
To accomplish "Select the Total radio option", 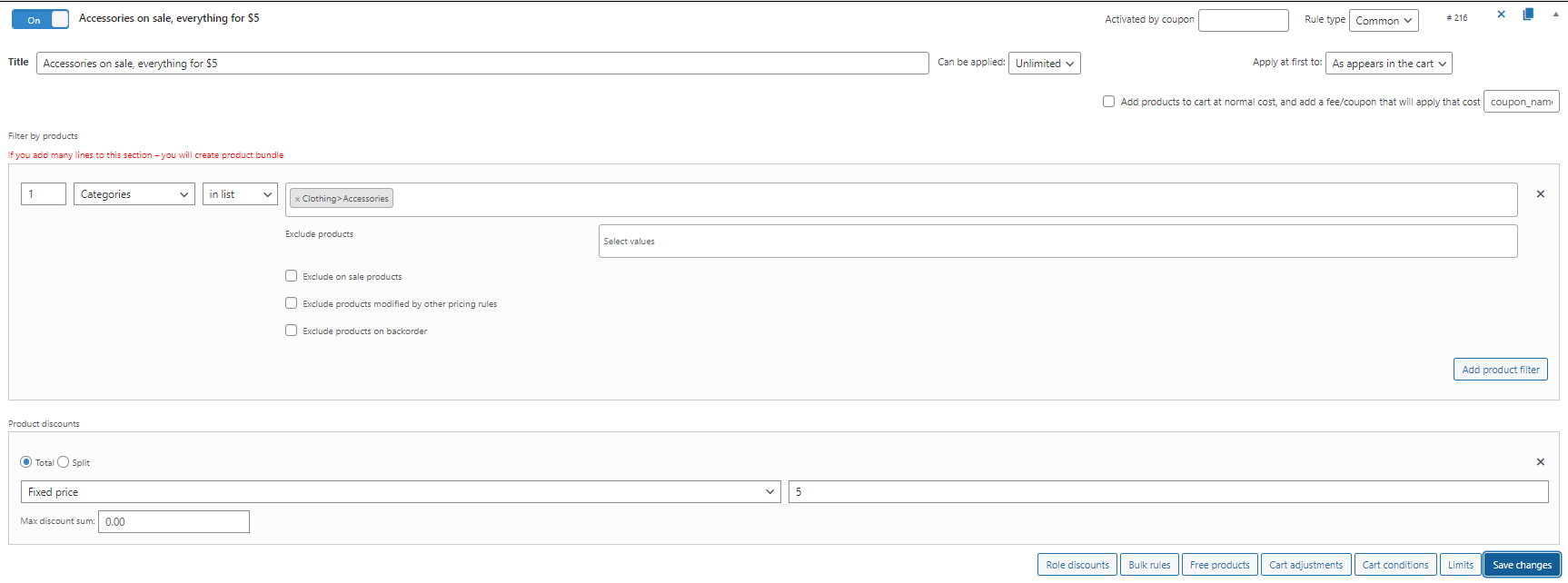I will click(x=25, y=462).
